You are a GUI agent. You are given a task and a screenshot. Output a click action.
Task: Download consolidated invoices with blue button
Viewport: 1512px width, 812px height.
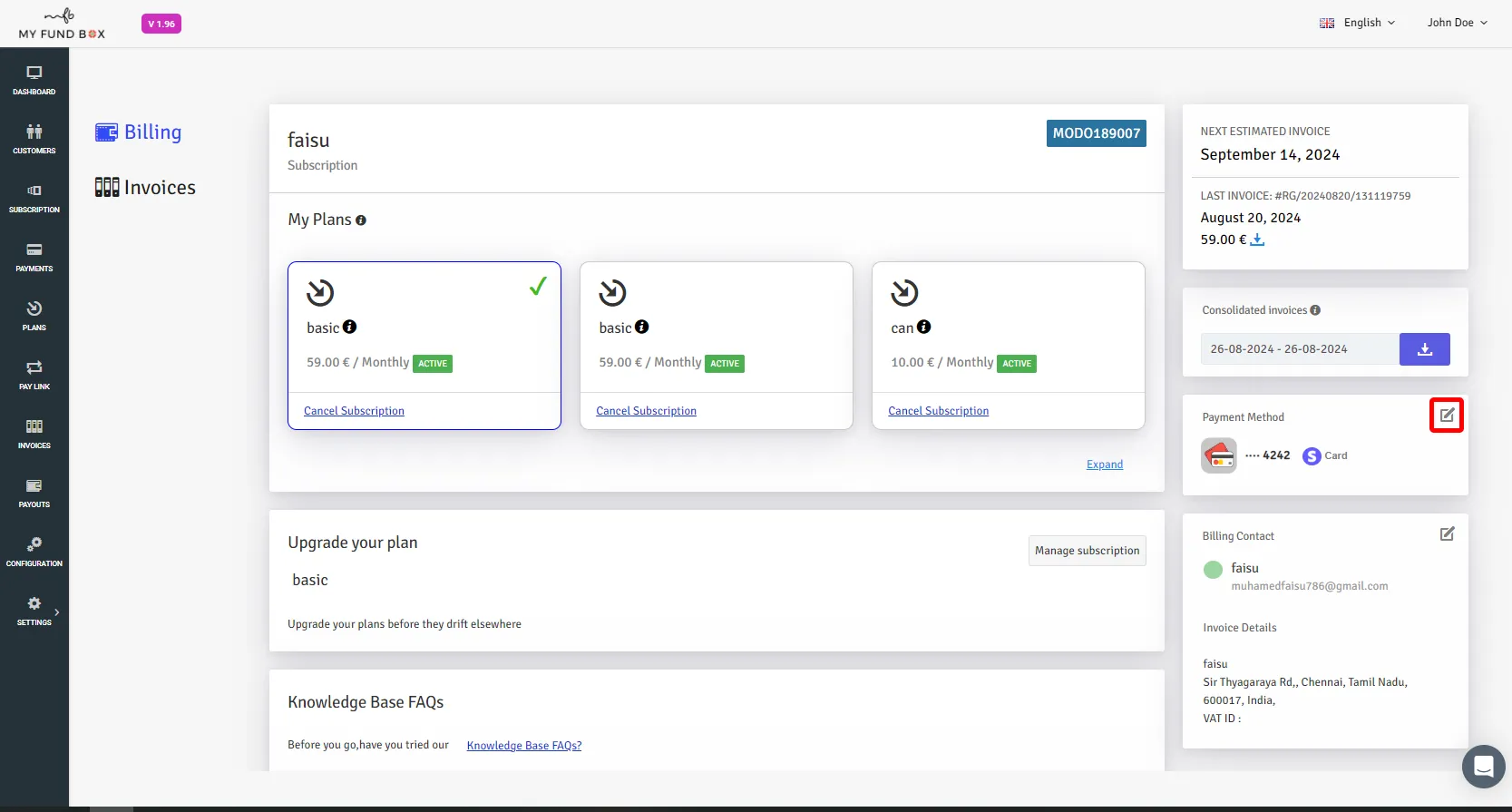pos(1425,349)
